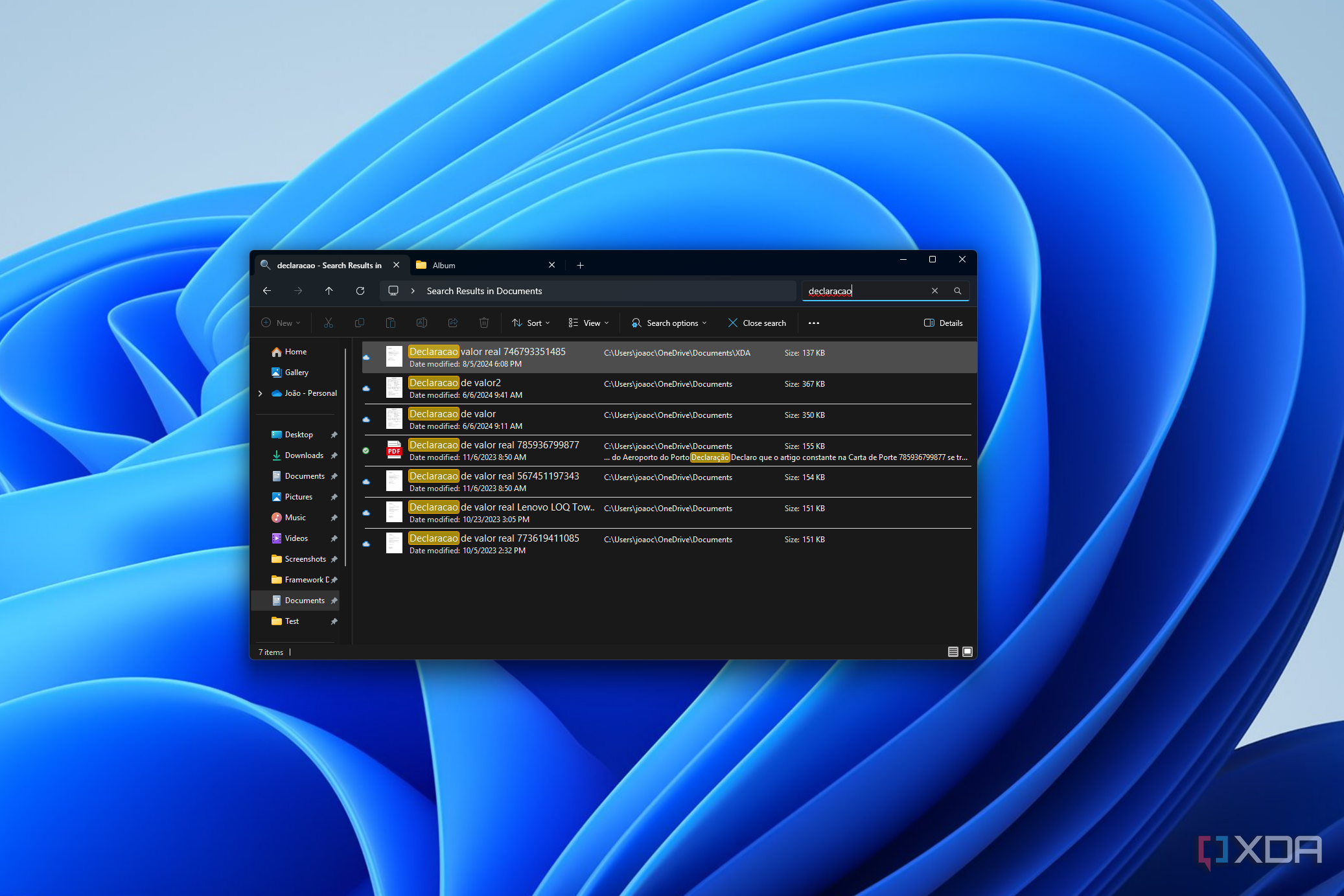1344x896 pixels.
Task: Open the Music quick access folder
Action: click(x=295, y=518)
